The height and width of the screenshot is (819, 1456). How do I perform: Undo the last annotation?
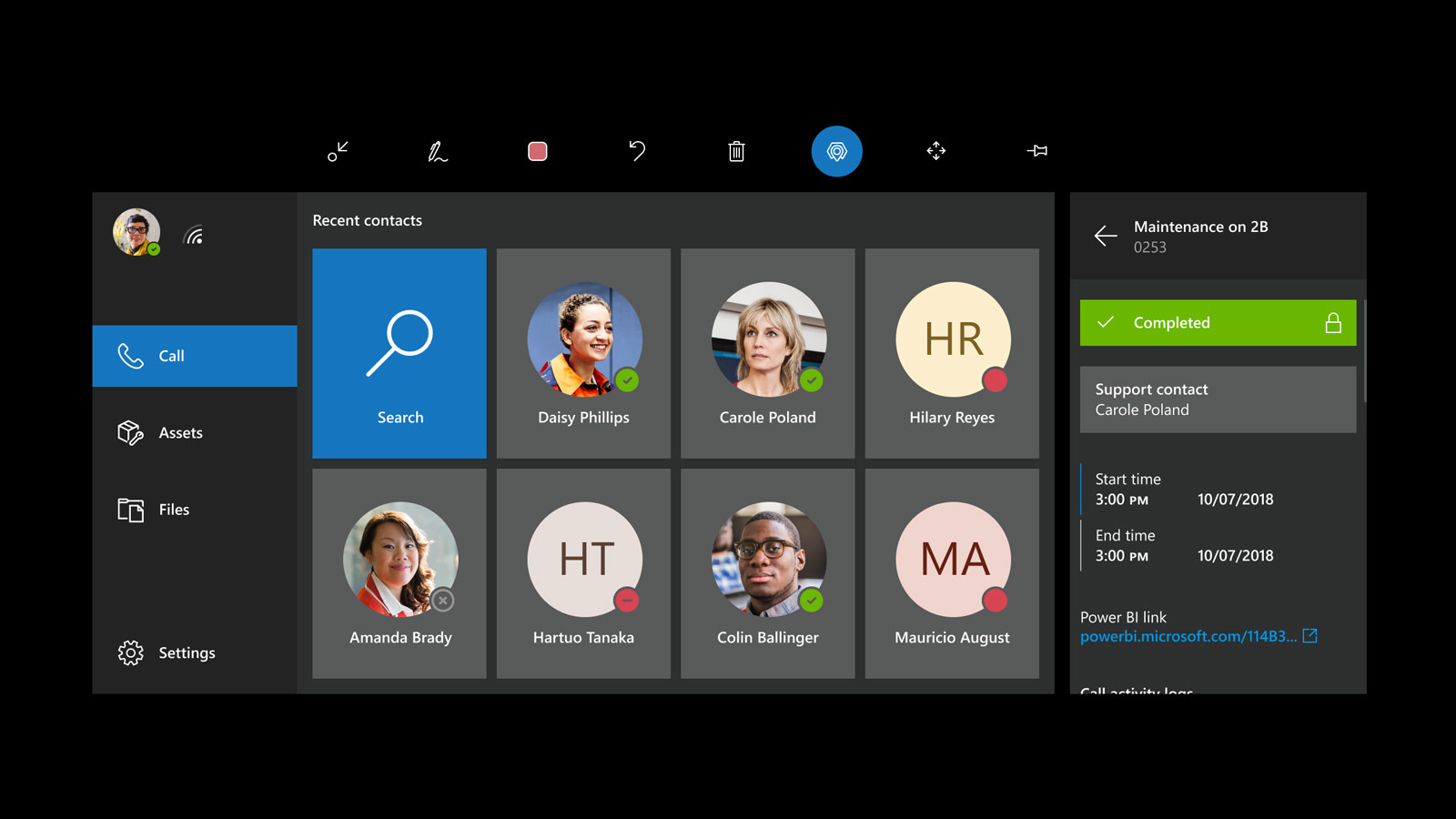pyautogui.click(x=637, y=151)
